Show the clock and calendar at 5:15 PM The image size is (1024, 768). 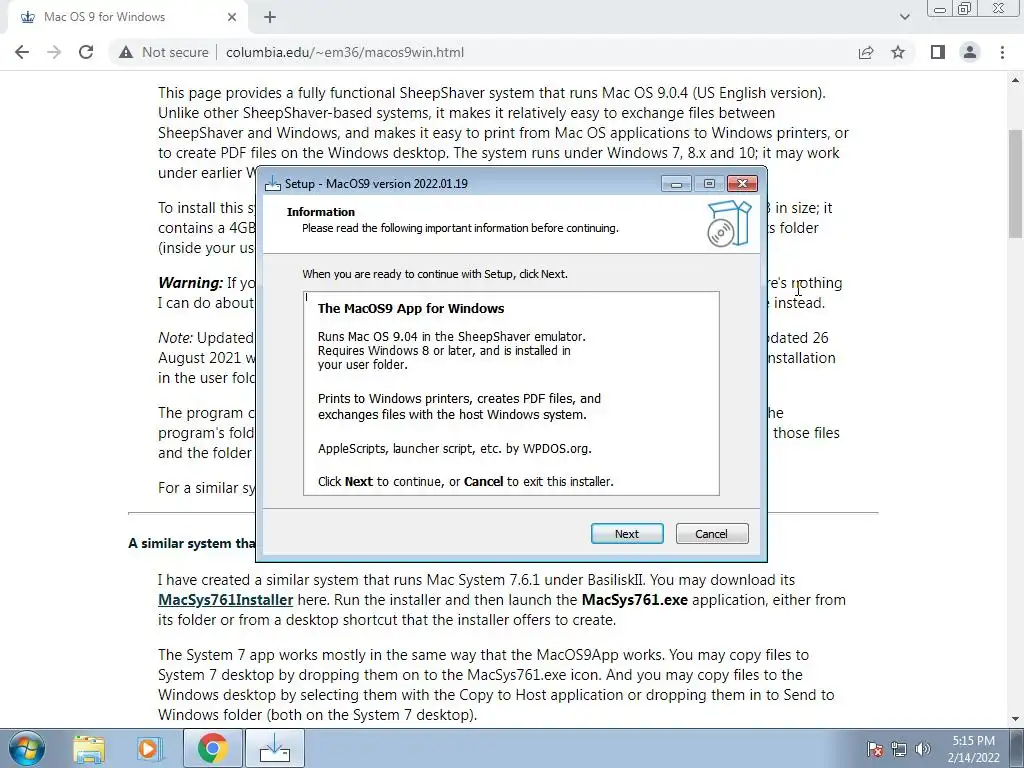(973, 749)
